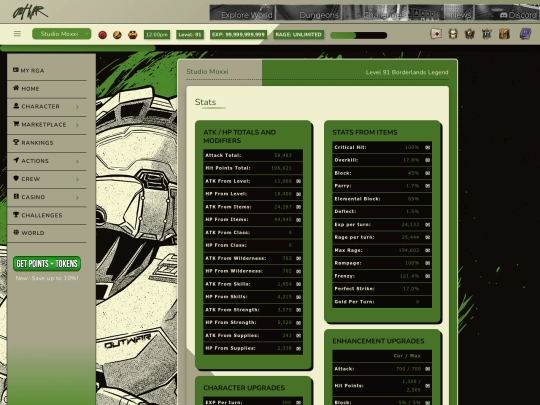Click the muffin-shaped icon in top bar
This screenshot has height=405, width=540.
point(133,35)
